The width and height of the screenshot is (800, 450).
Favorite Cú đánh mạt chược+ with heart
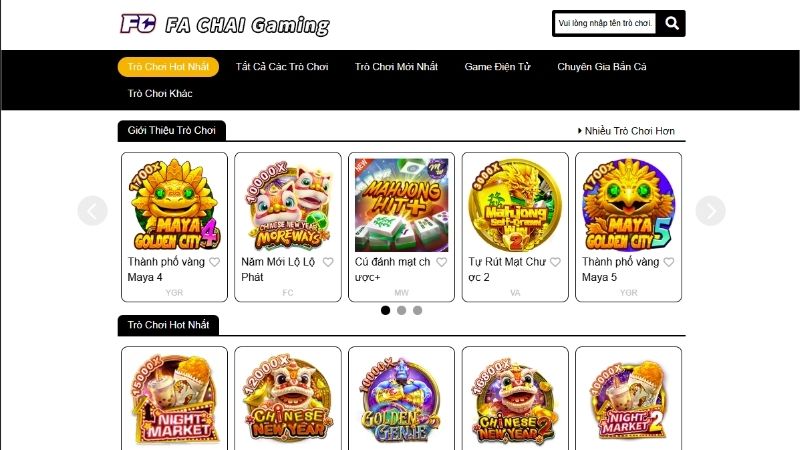pyautogui.click(x=442, y=262)
